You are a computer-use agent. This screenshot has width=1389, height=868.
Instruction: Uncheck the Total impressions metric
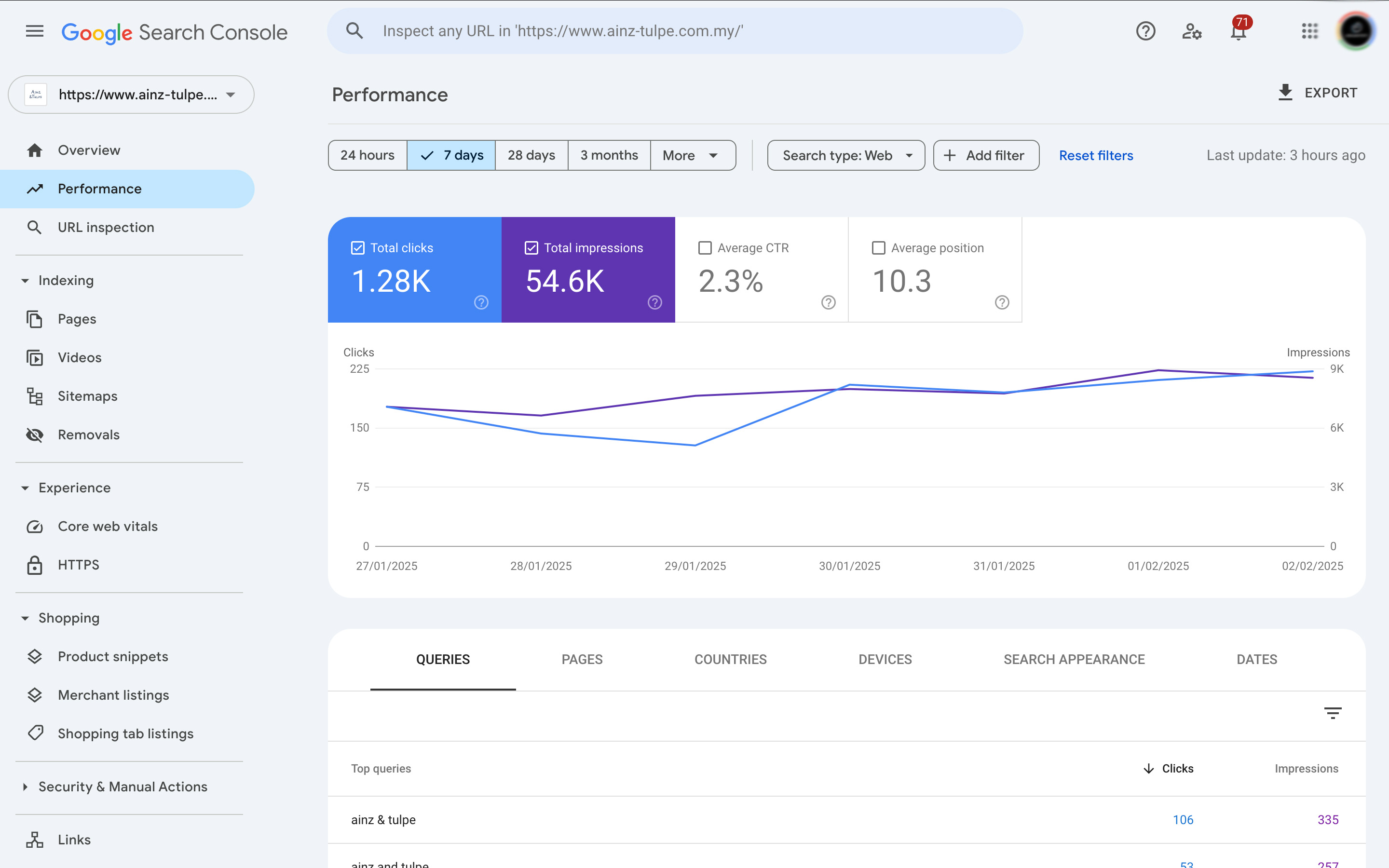[531, 247]
